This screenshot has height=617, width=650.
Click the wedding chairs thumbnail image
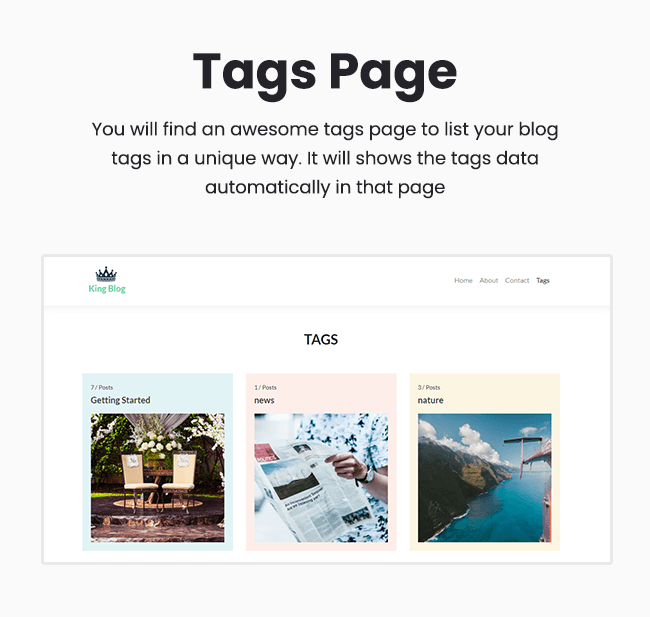(158, 478)
